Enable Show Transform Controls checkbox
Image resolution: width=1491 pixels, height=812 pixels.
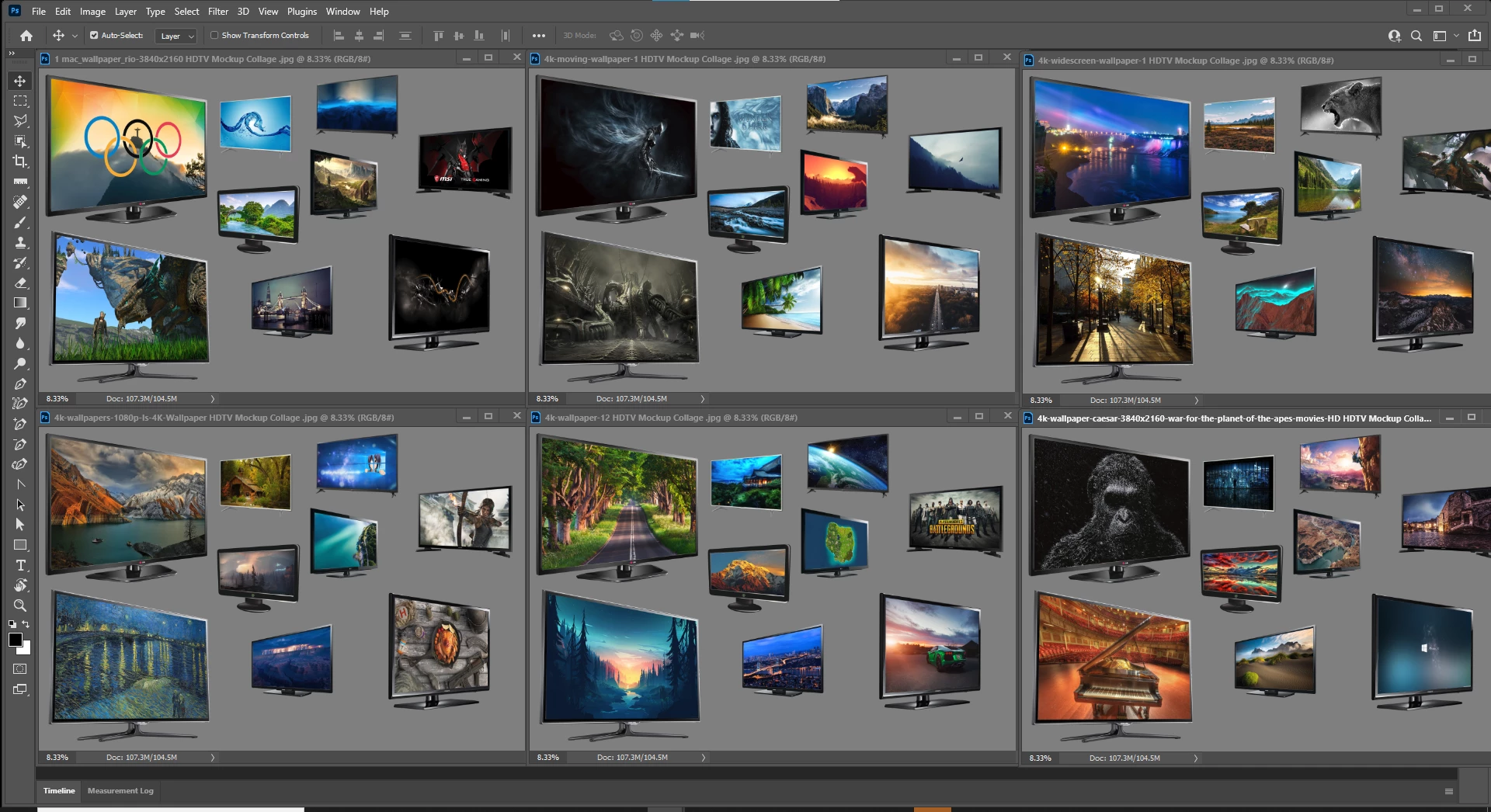click(214, 36)
